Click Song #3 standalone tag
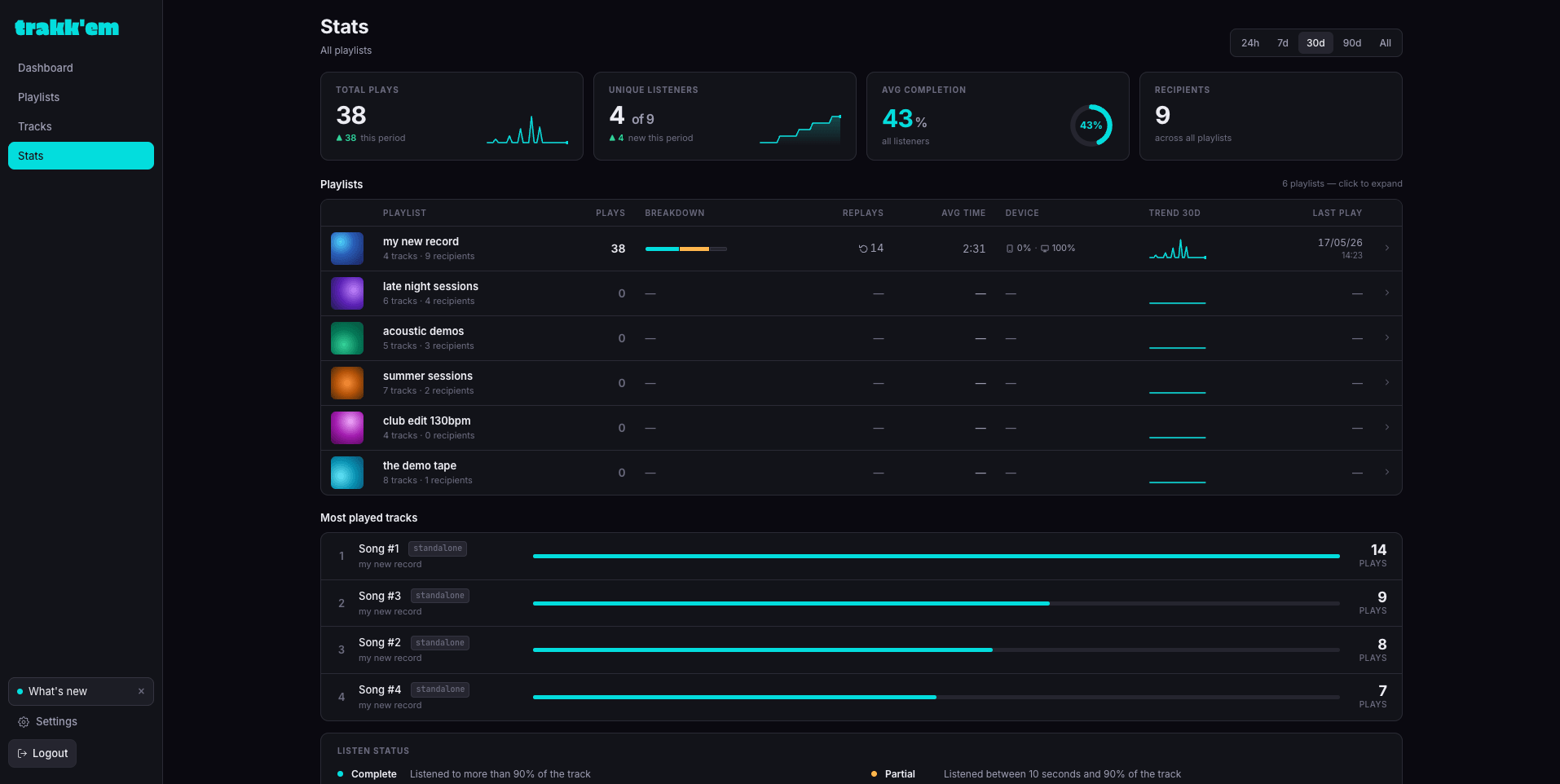The height and width of the screenshot is (784, 1560). click(440, 596)
